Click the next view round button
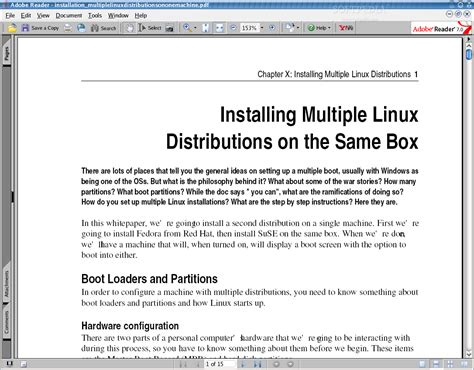The width and height of the screenshot is (474, 370). pos(290,364)
